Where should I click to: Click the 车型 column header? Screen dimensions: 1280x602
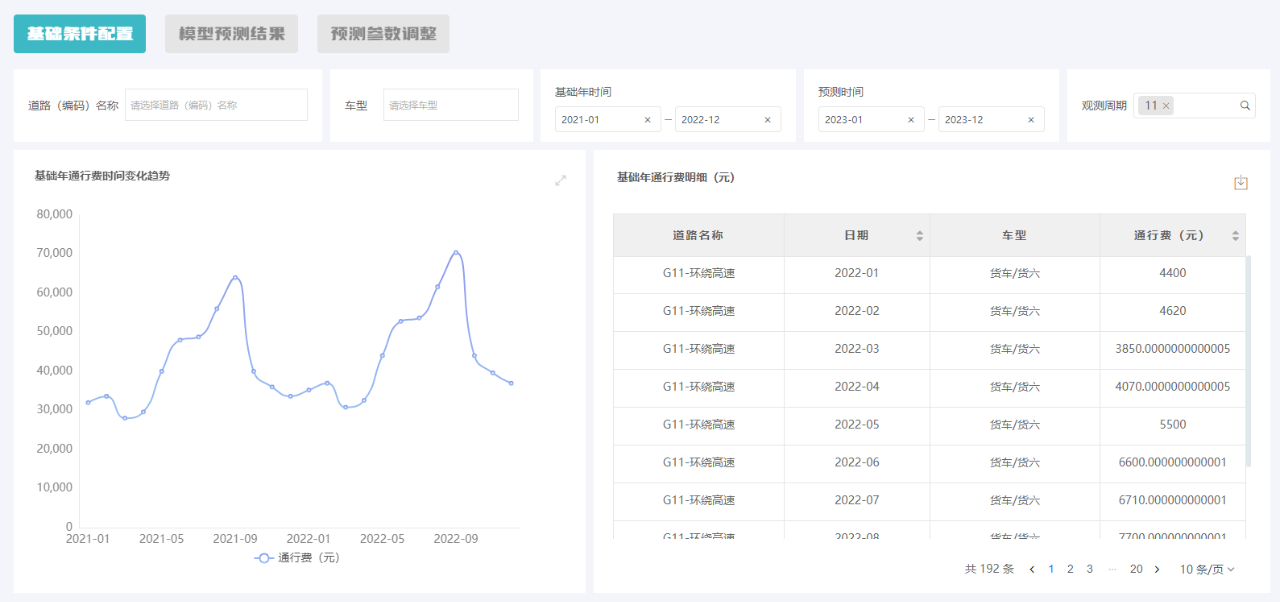click(1015, 235)
